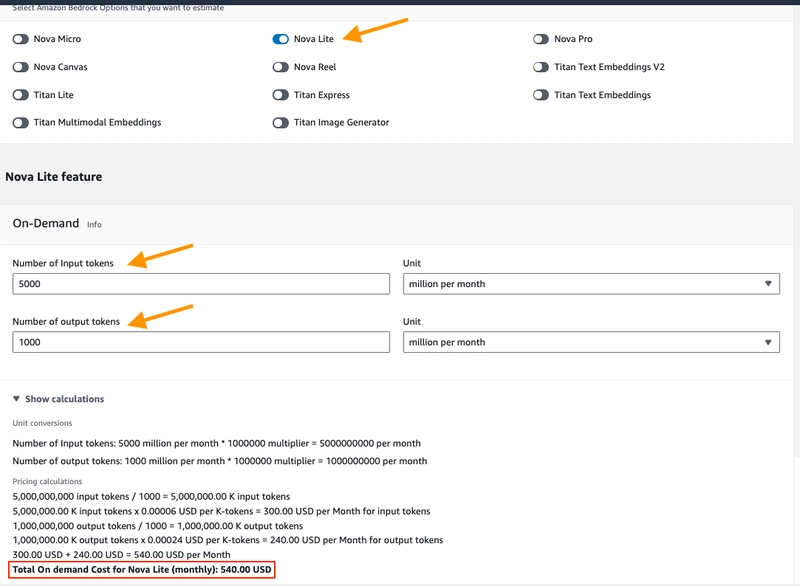Enable Titan Text Embeddings V2 toggle
Image resolution: width=800 pixels, height=586 pixels.
(541, 67)
